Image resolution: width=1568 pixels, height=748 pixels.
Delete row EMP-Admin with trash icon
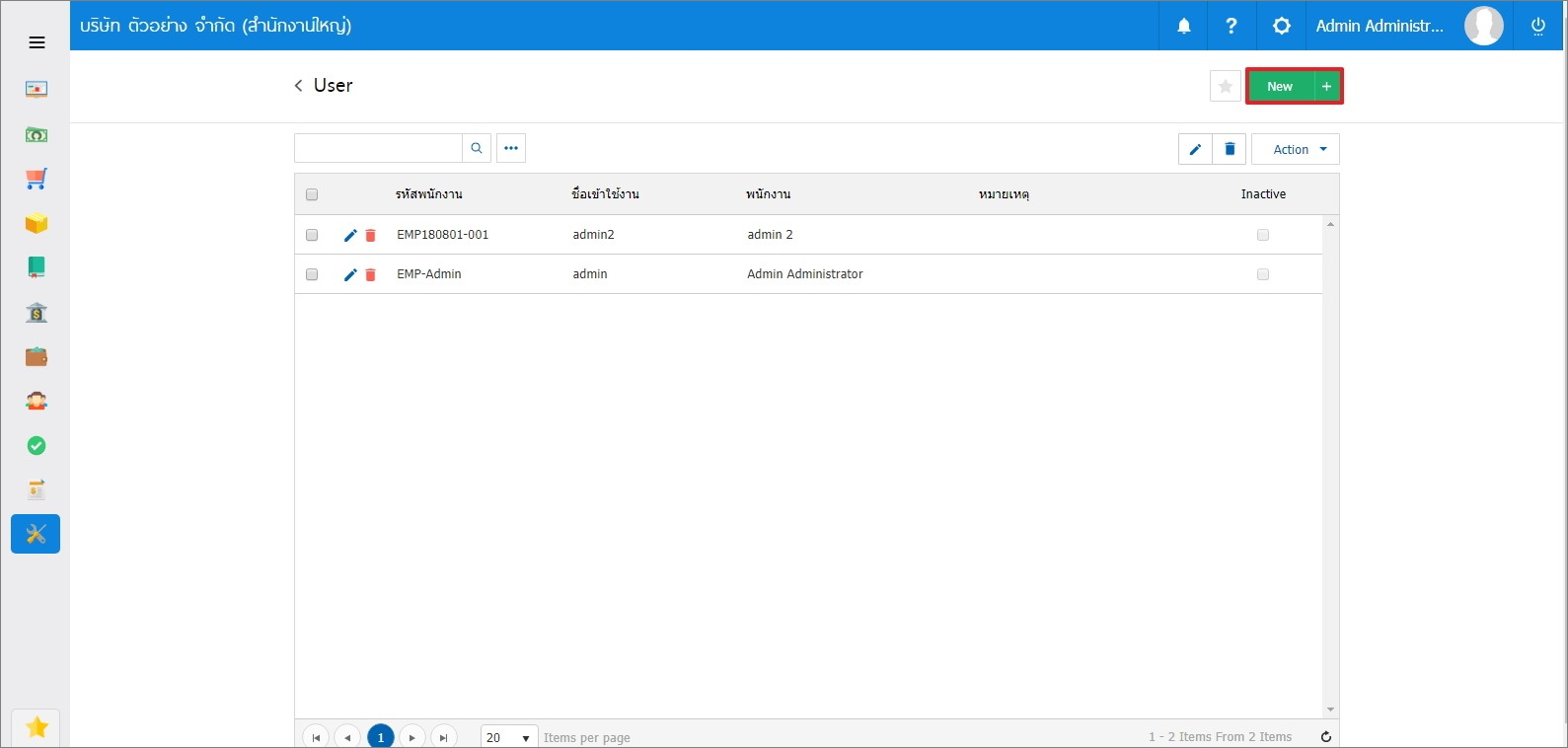(371, 274)
